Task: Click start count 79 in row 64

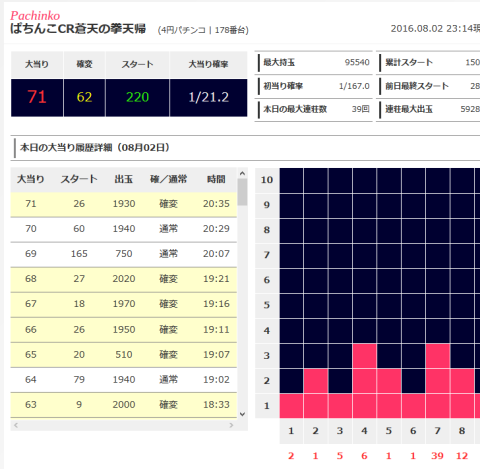Action: coord(79,379)
